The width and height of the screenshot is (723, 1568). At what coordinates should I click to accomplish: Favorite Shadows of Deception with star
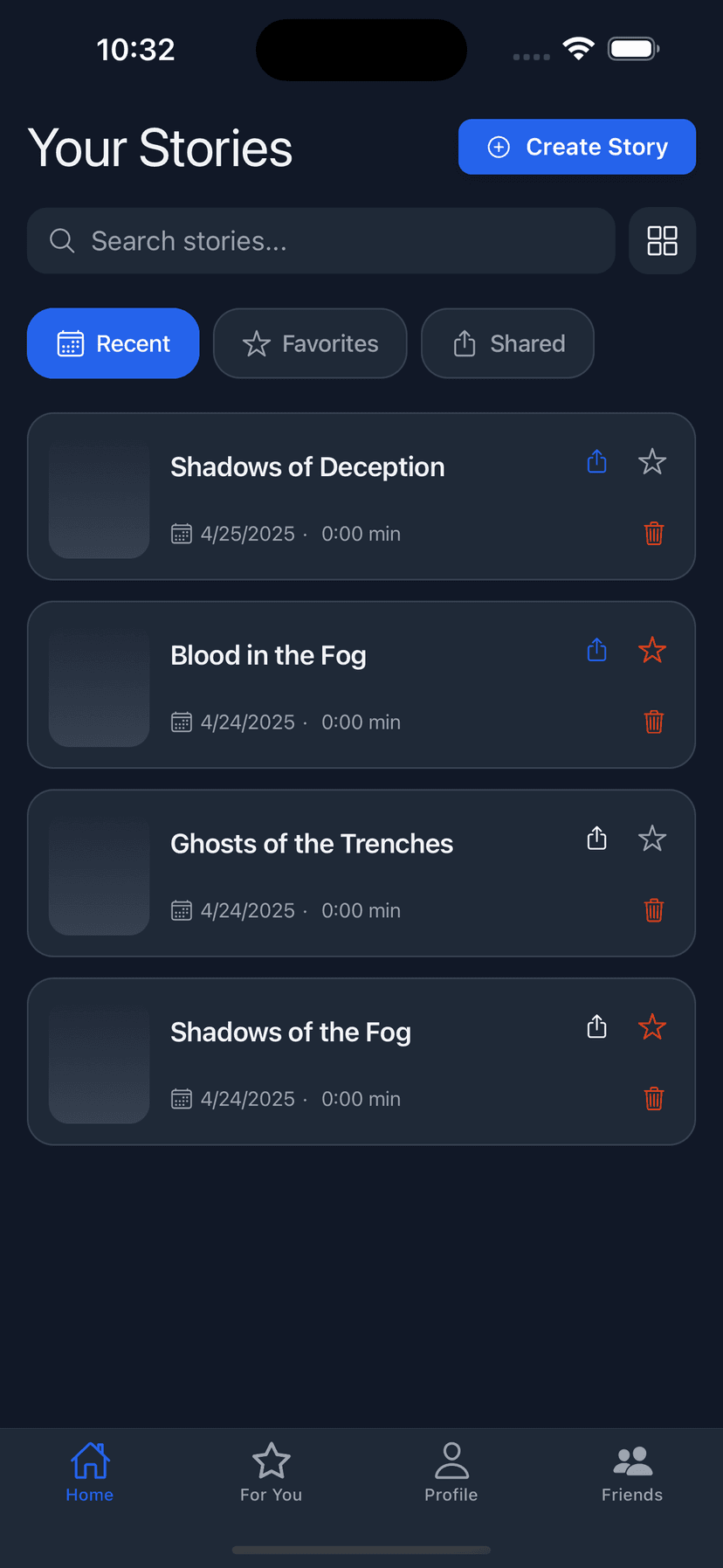tap(652, 461)
